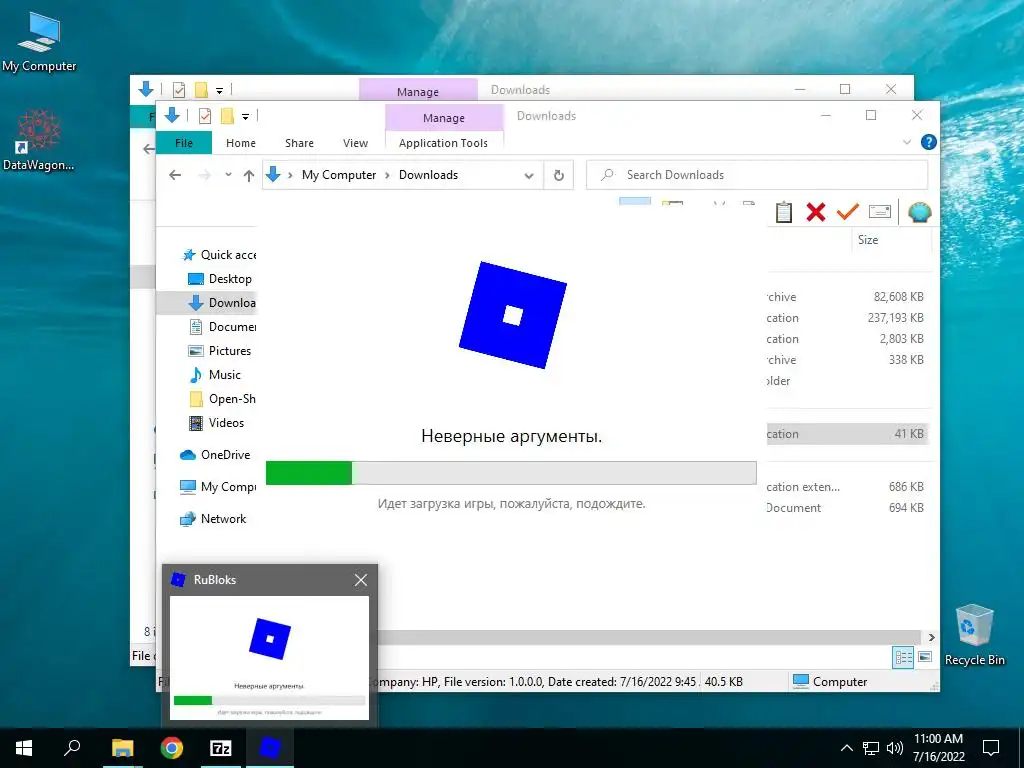Click the front window's Manage contextual tab
This screenshot has height=768, width=1024.
pyautogui.click(x=443, y=118)
